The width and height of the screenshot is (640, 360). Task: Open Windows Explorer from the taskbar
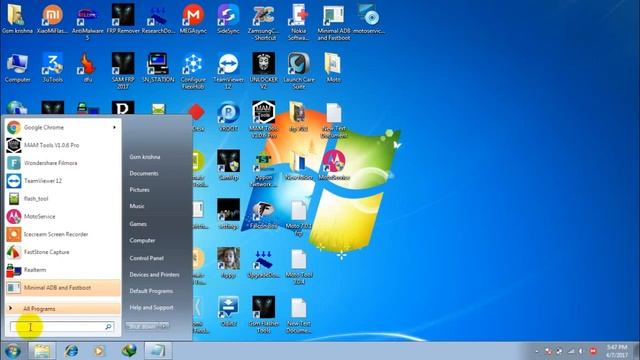pyautogui.click(x=42, y=351)
